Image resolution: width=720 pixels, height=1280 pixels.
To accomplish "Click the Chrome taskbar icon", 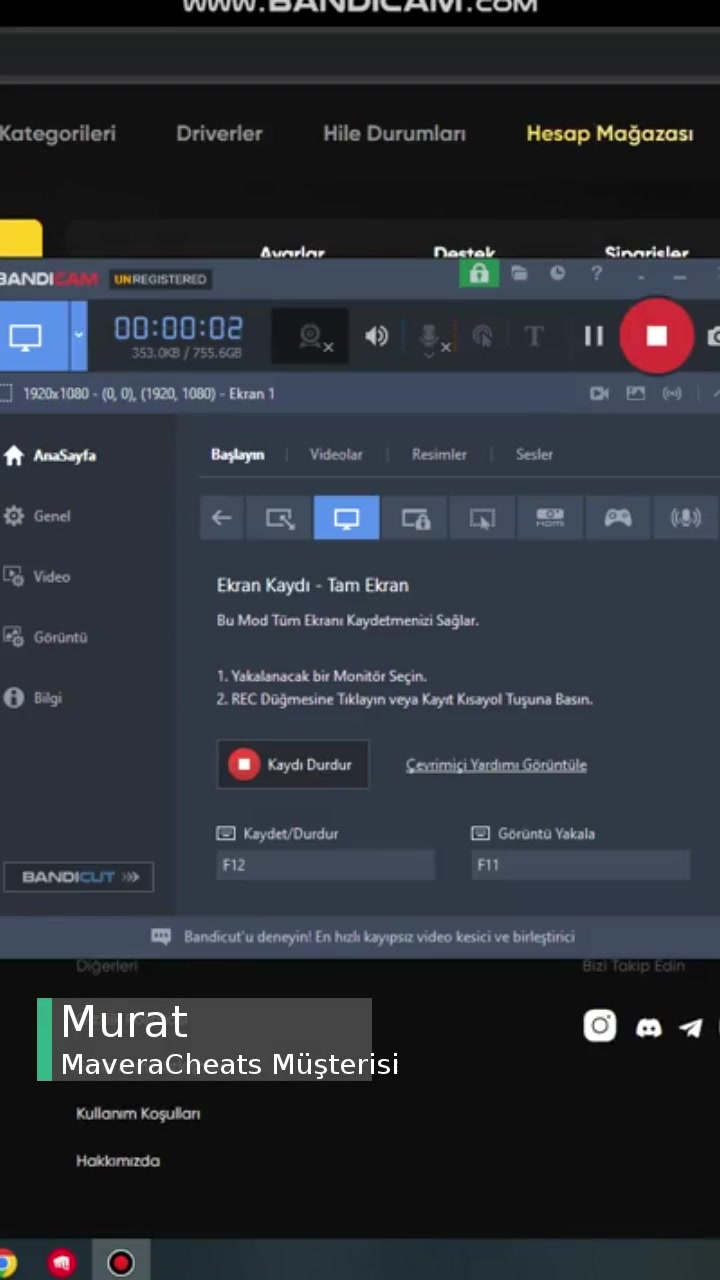I will point(6,1262).
